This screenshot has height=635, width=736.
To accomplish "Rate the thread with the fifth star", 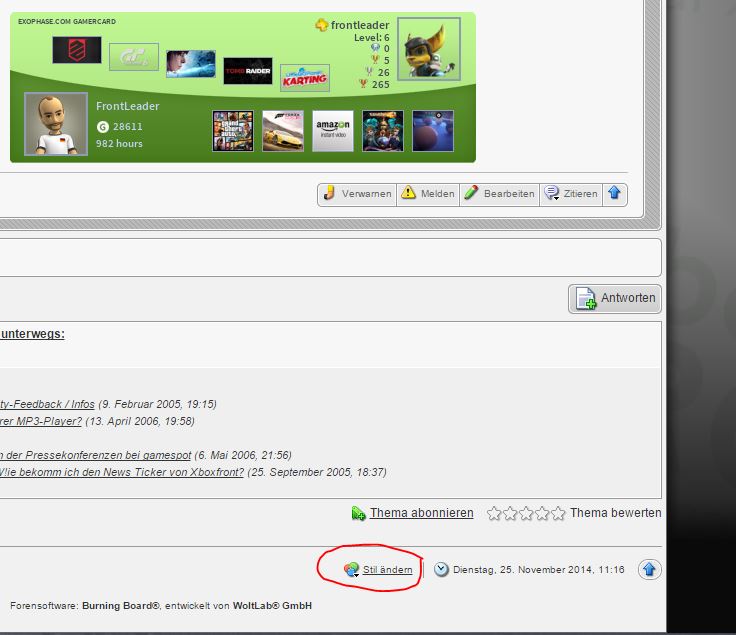I will (x=557, y=514).
